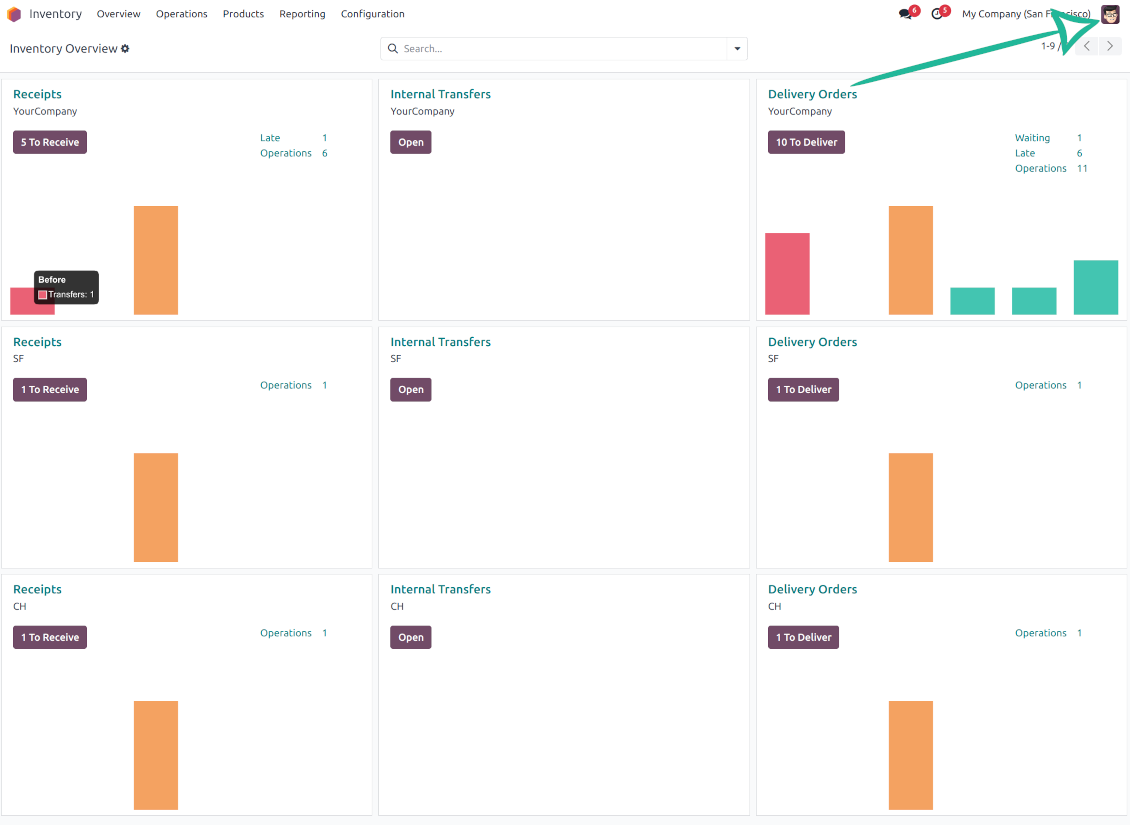Open the CH Delivery Orders card title
The width and height of the screenshot is (1130, 825).
tap(812, 589)
